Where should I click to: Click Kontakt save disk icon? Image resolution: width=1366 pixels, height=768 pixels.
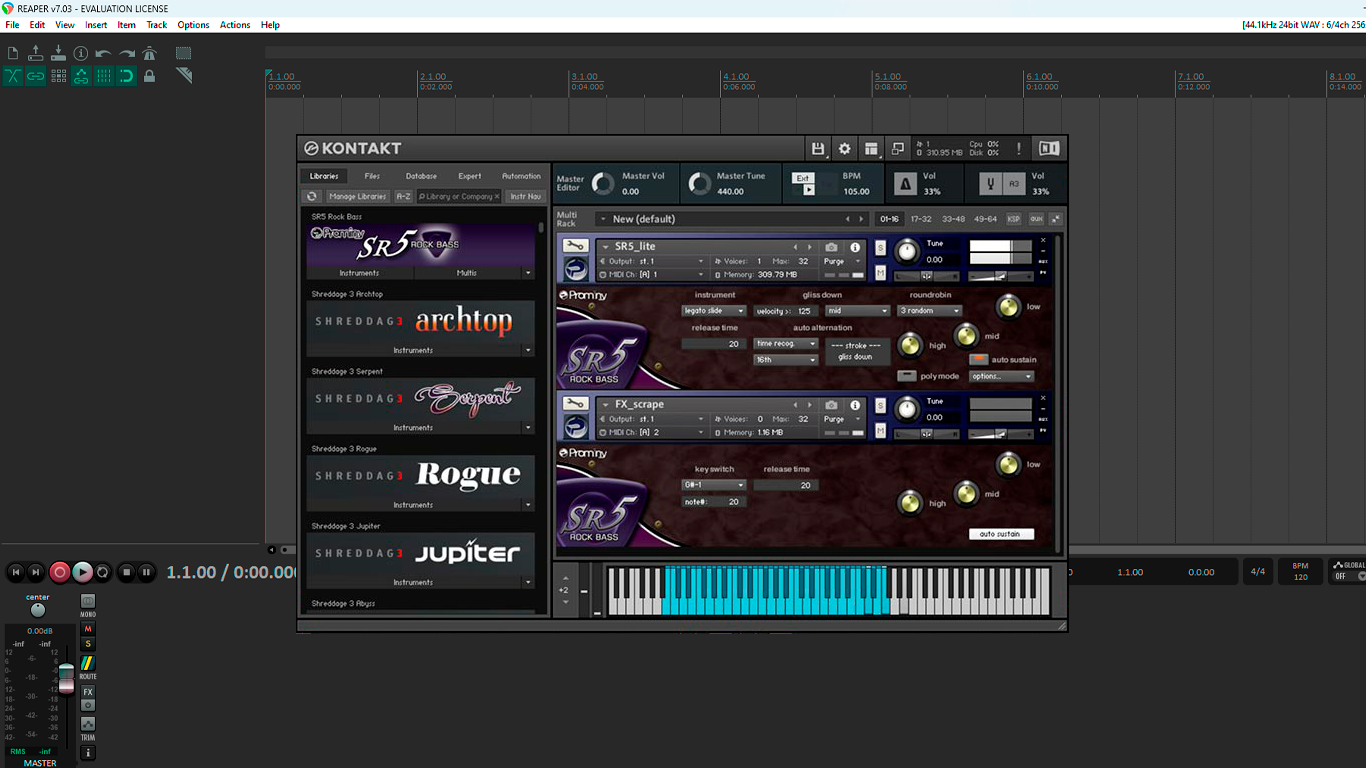pos(818,148)
